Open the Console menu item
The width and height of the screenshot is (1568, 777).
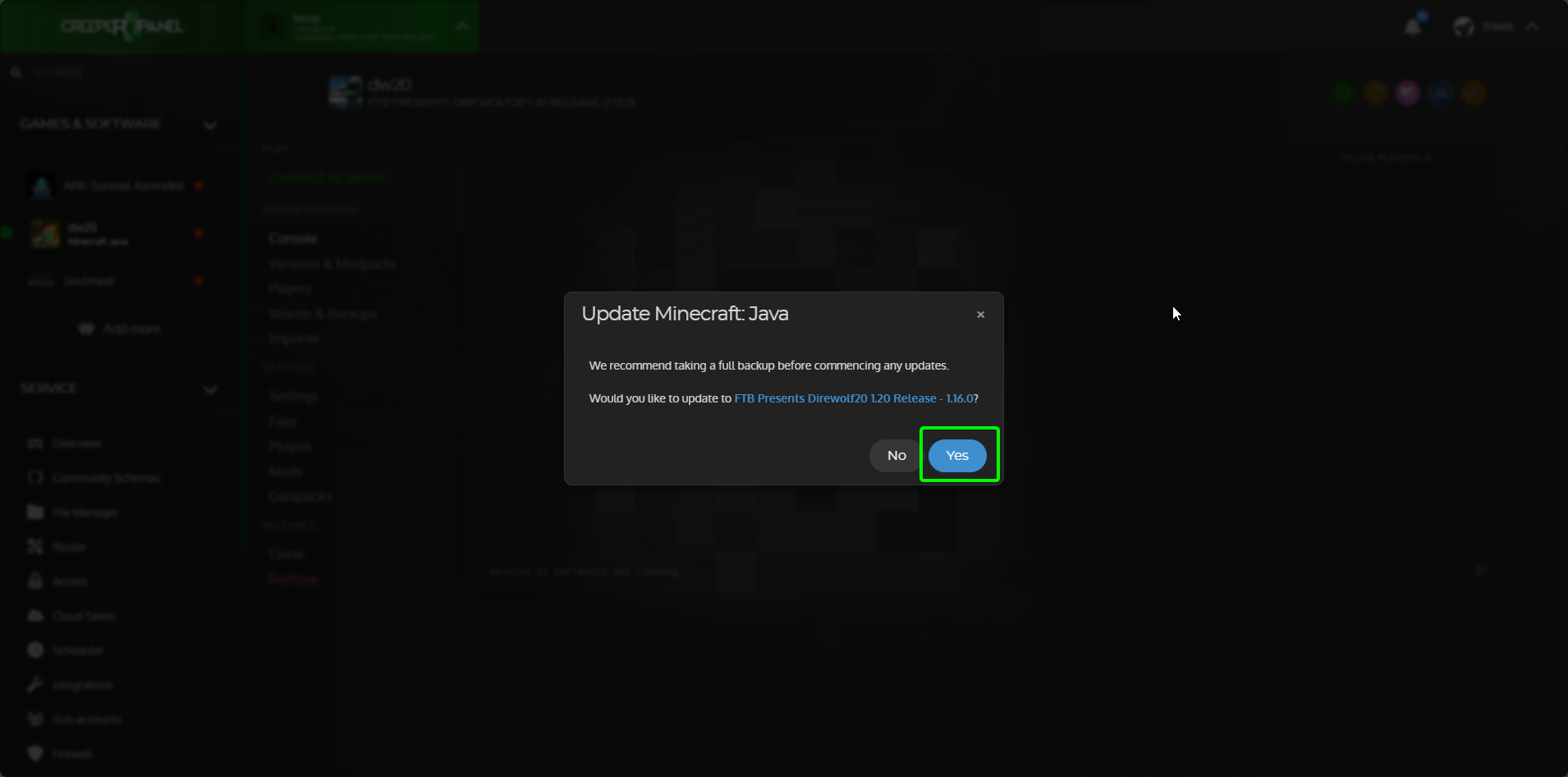click(293, 238)
